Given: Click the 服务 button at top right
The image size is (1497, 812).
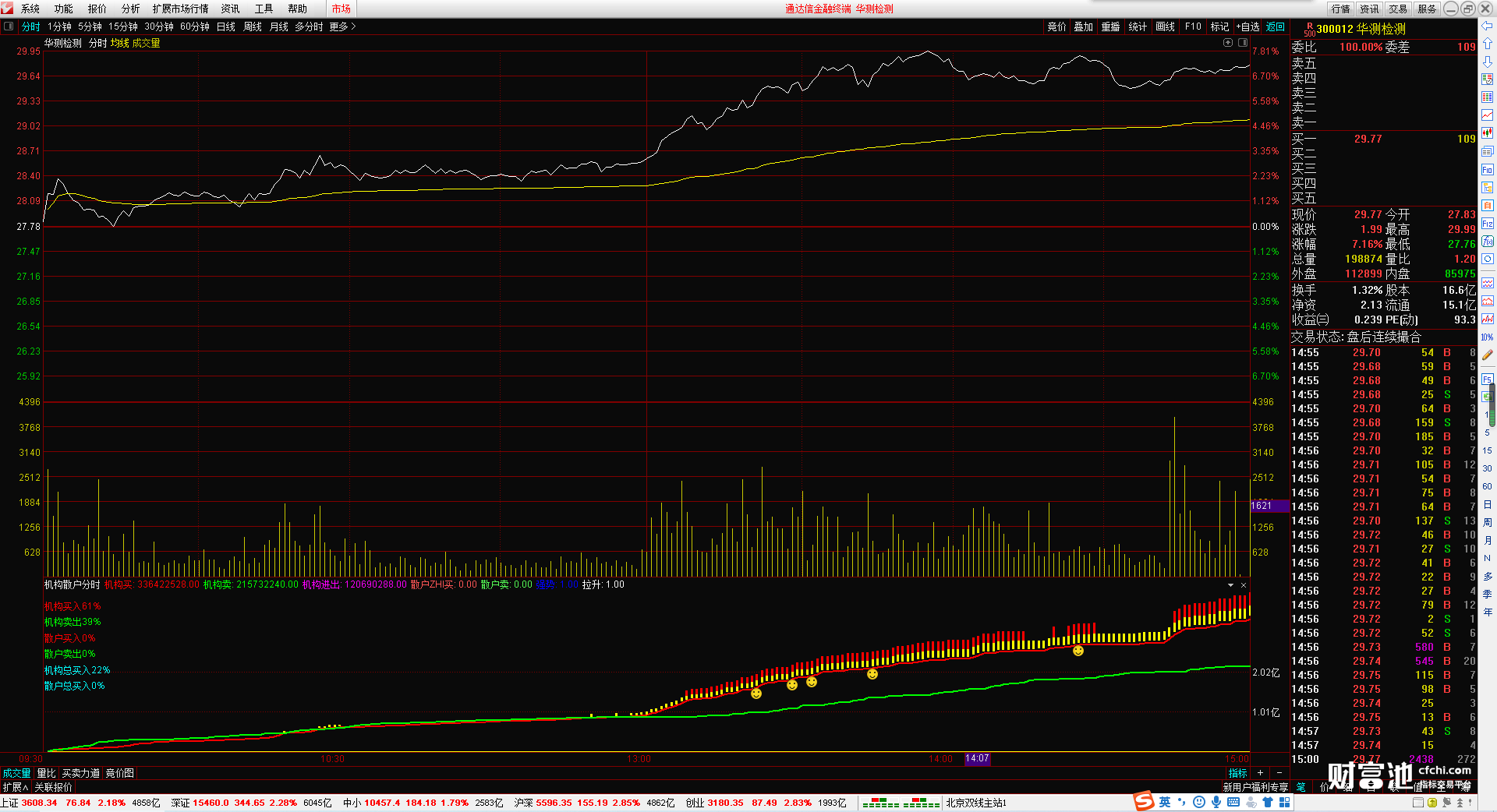Looking at the screenshot, I should click(x=1428, y=9).
